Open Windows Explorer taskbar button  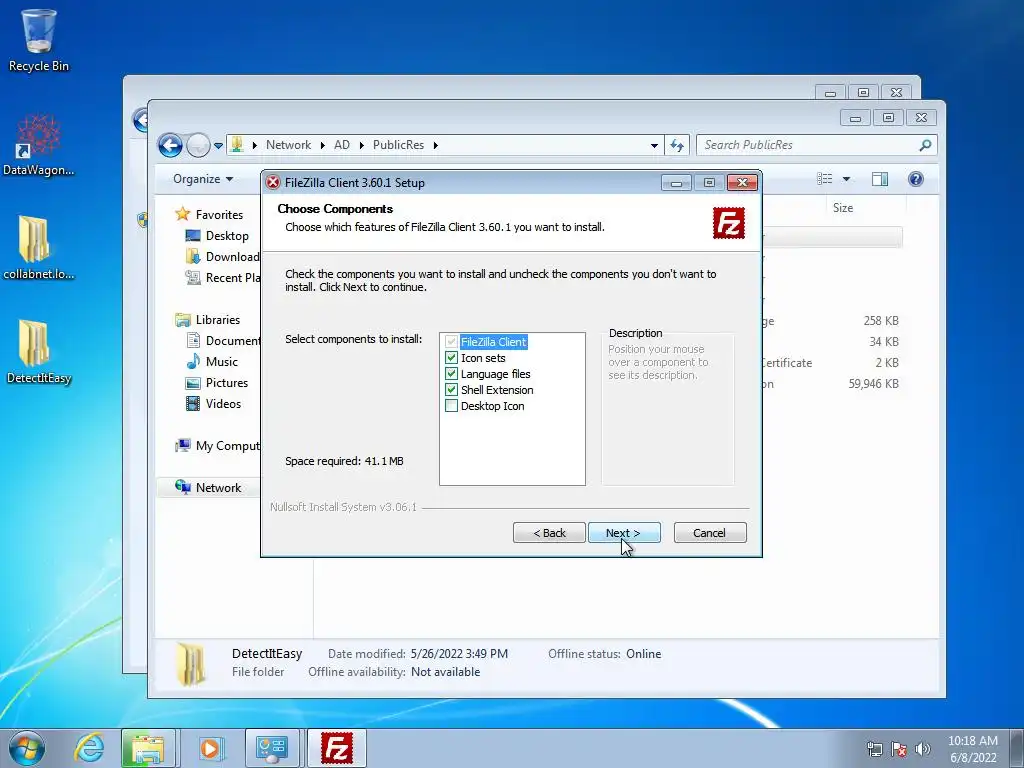(148, 748)
